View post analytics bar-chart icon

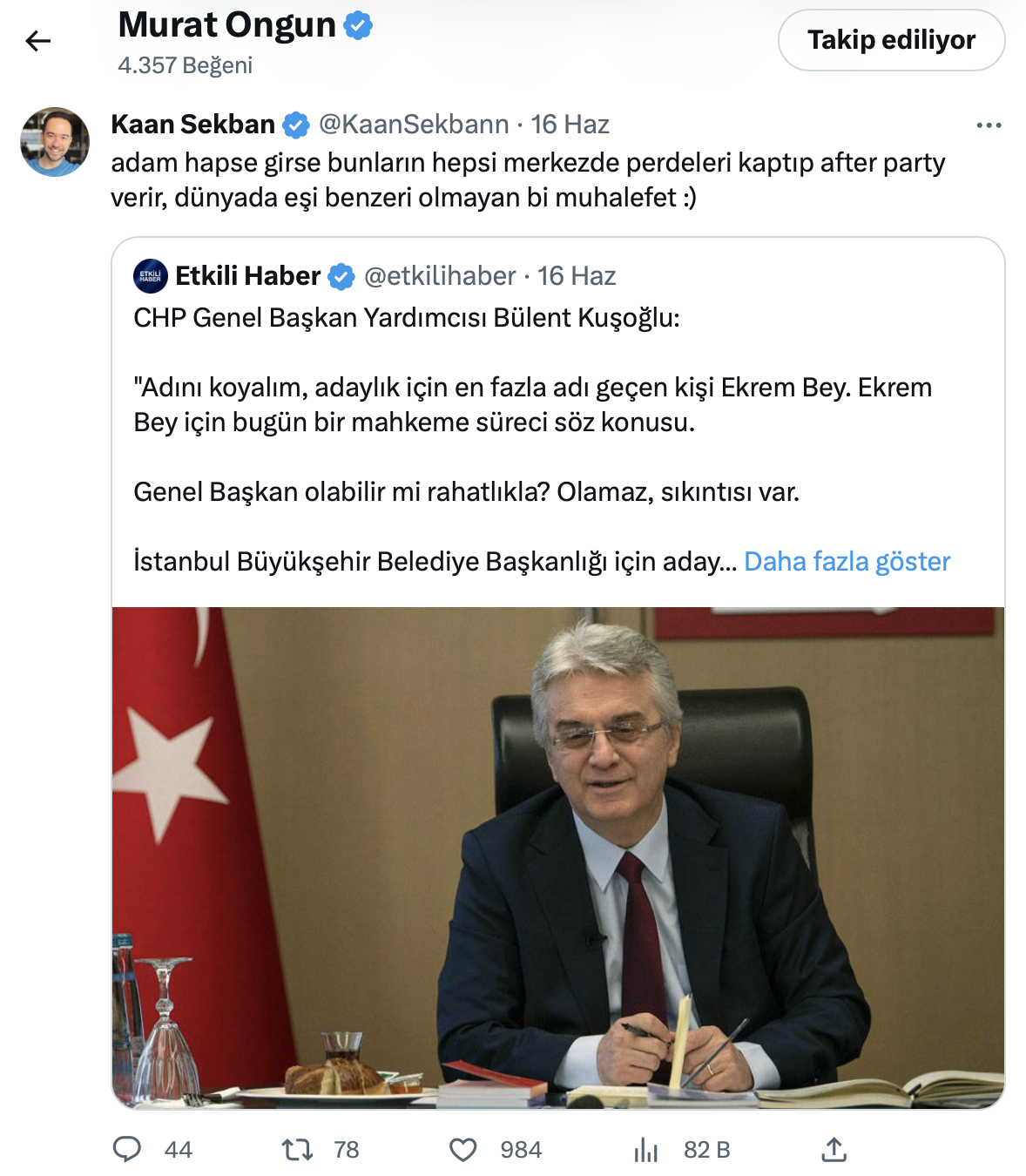(645, 1150)
